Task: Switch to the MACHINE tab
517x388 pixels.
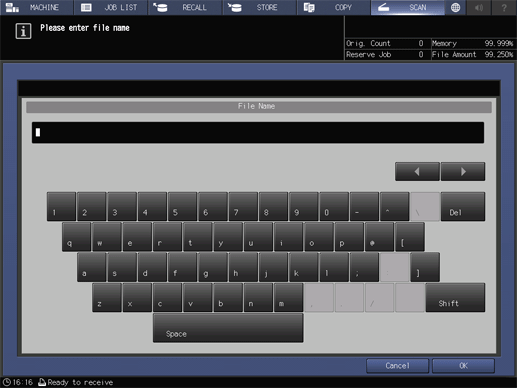Action: (x=36, y=7)
